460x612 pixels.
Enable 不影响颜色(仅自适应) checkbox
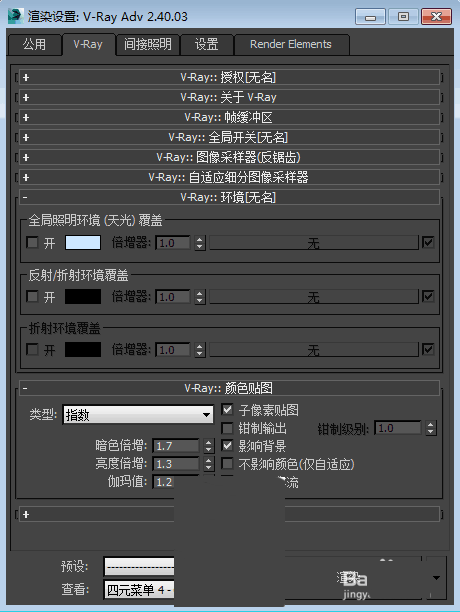coord(227,464)
